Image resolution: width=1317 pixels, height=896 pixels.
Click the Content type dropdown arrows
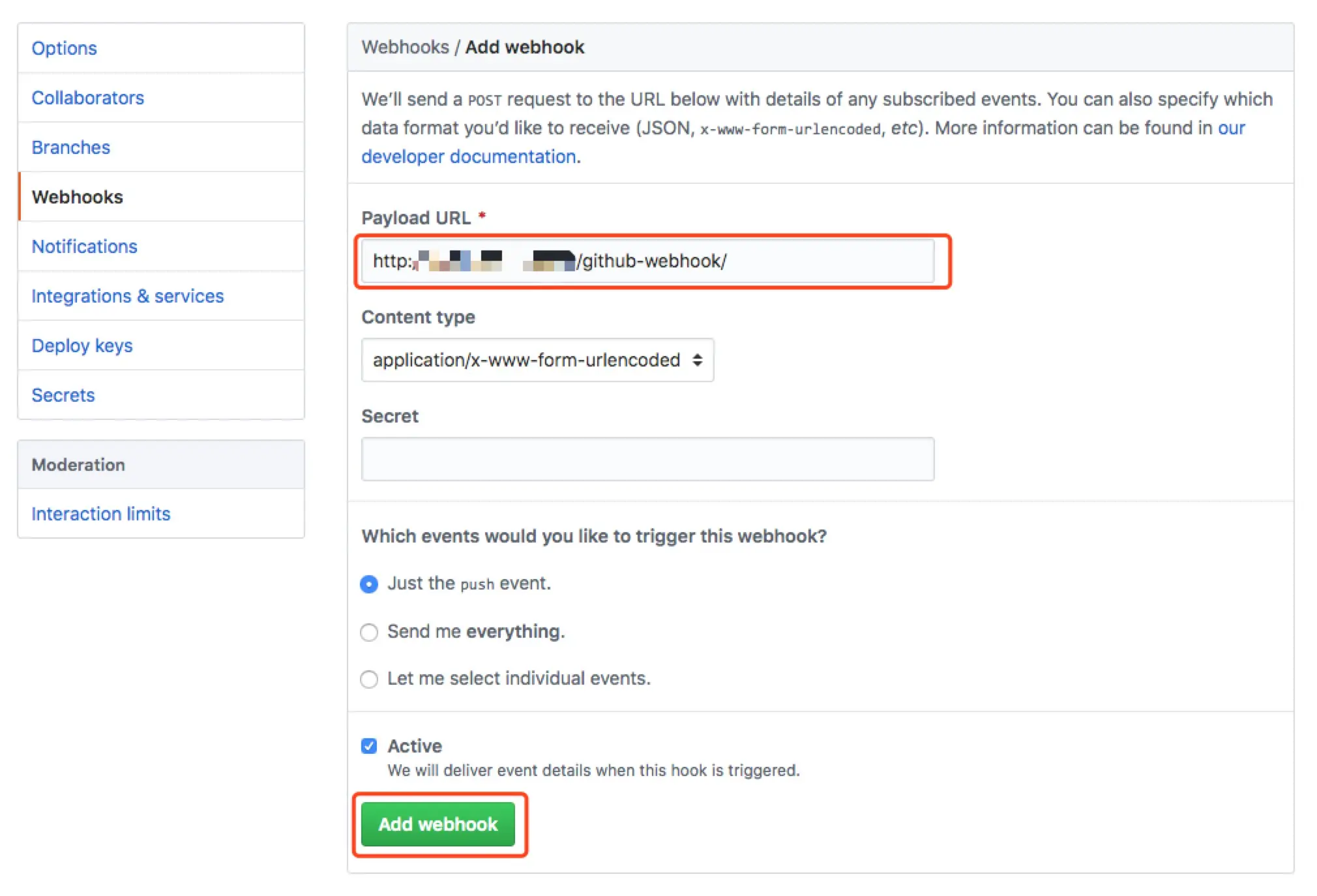coord(697,360)
